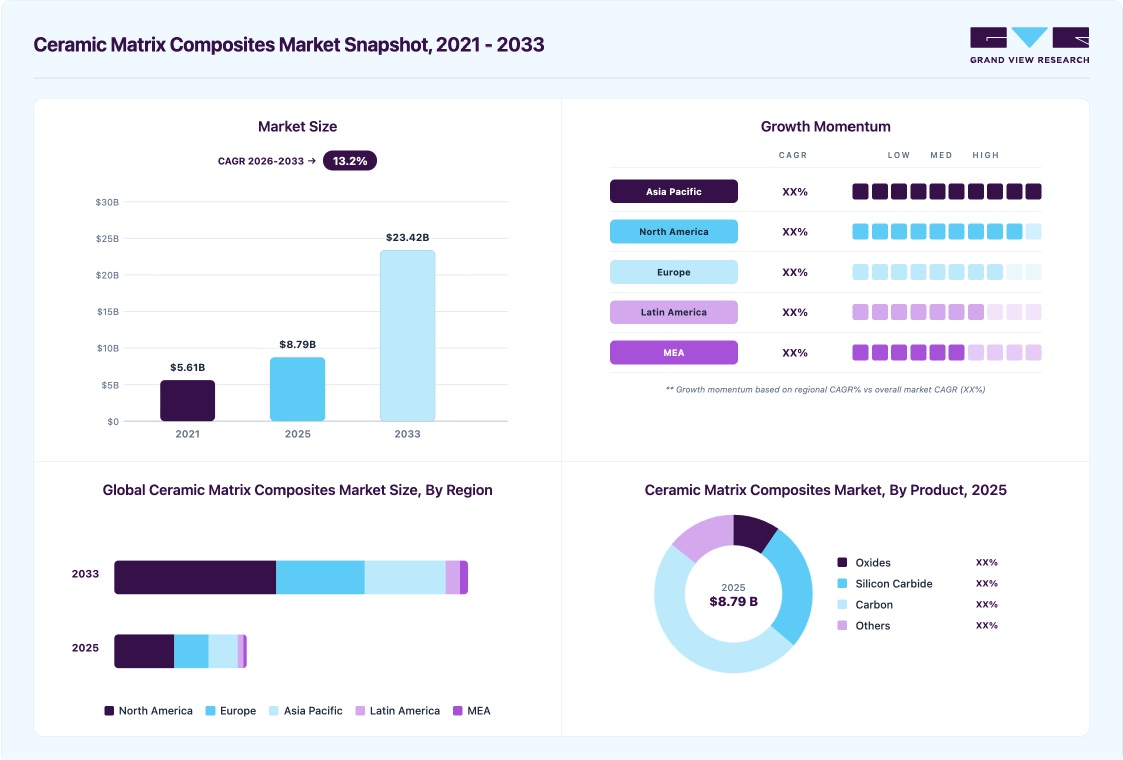Click the LOW momentum column header
This screenshot has height=760, width=1123.
pos(899,155)
